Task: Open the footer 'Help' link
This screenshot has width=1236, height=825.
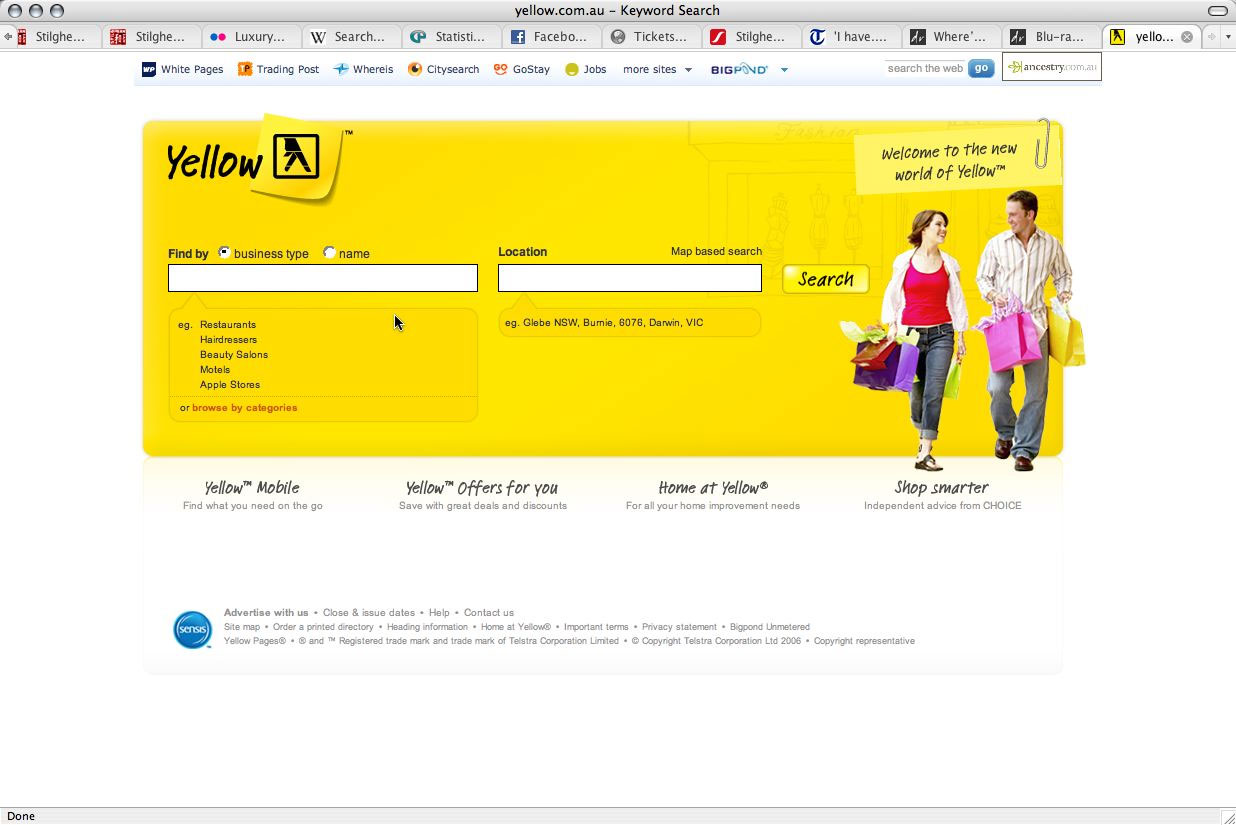Action: [439, 613]
